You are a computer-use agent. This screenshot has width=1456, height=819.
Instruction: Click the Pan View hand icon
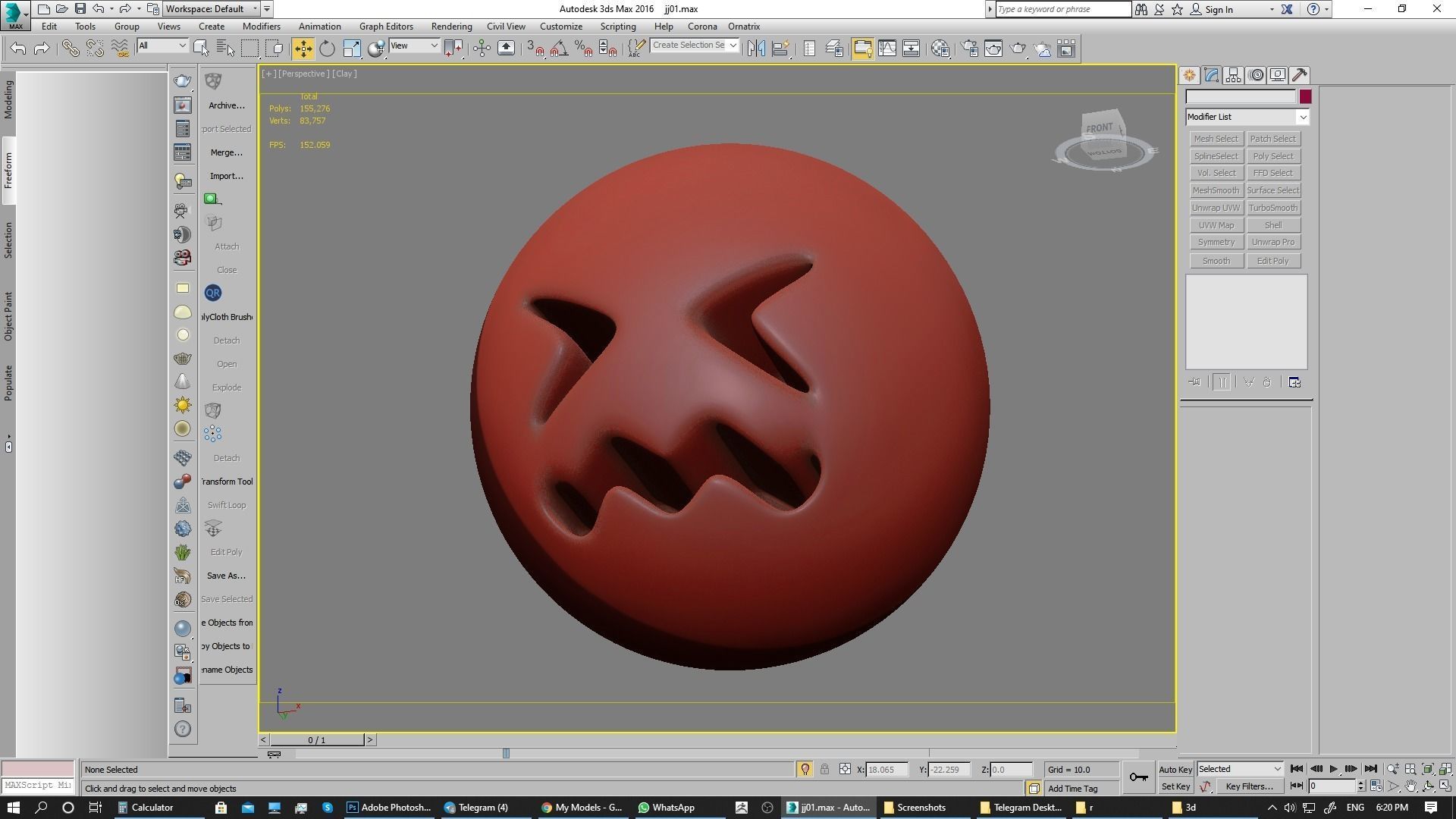pos(1410,786)
